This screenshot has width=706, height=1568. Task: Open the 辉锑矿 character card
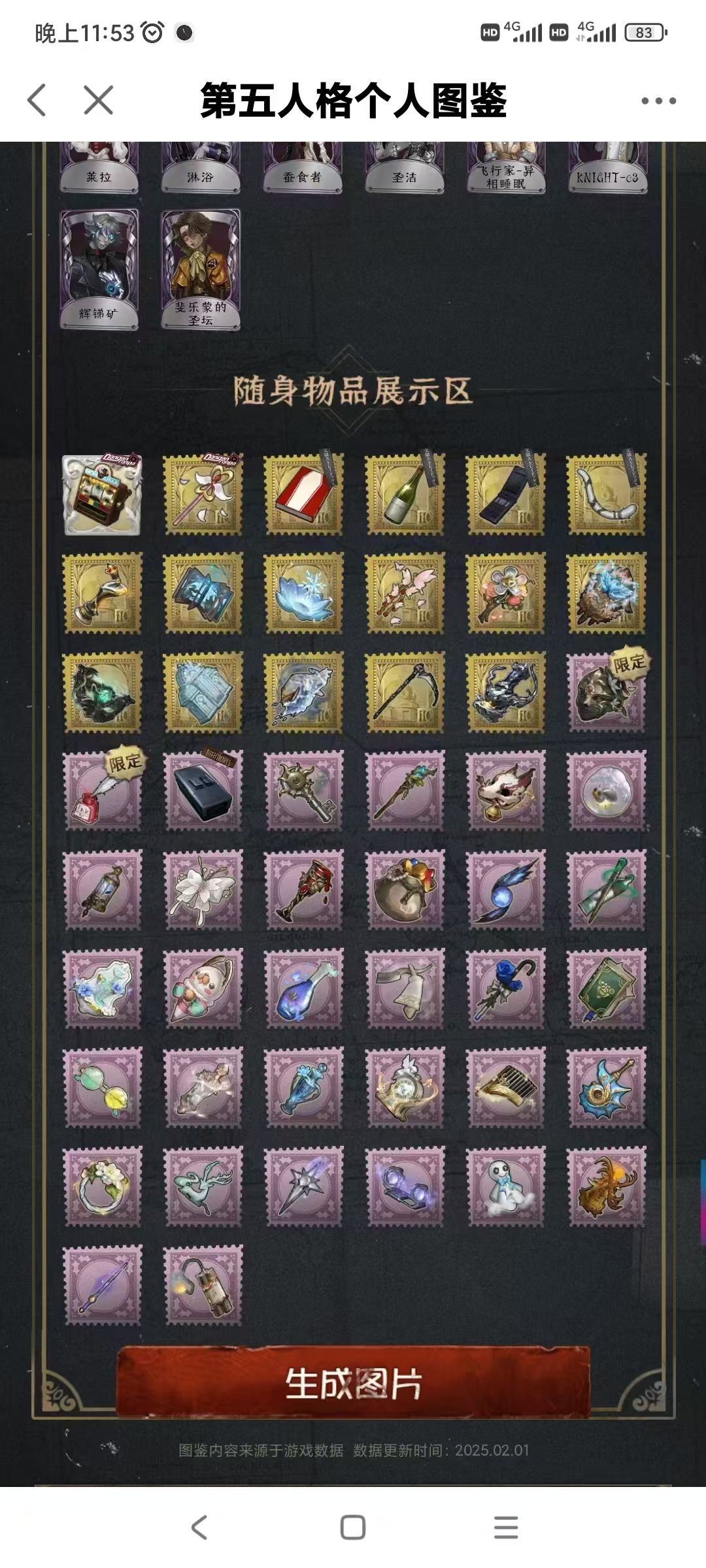tap(99, 269)
